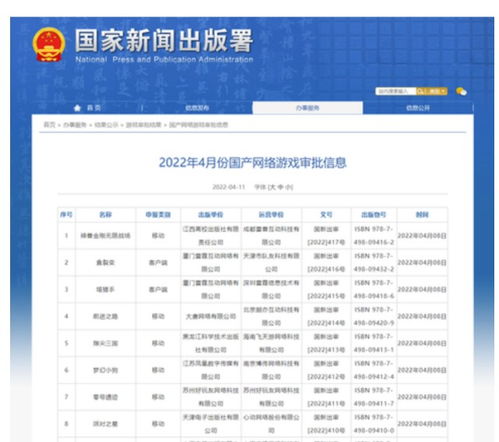Click the game name in row 6
The height and width of the screenshot is (442, 499).
(105, 370)
